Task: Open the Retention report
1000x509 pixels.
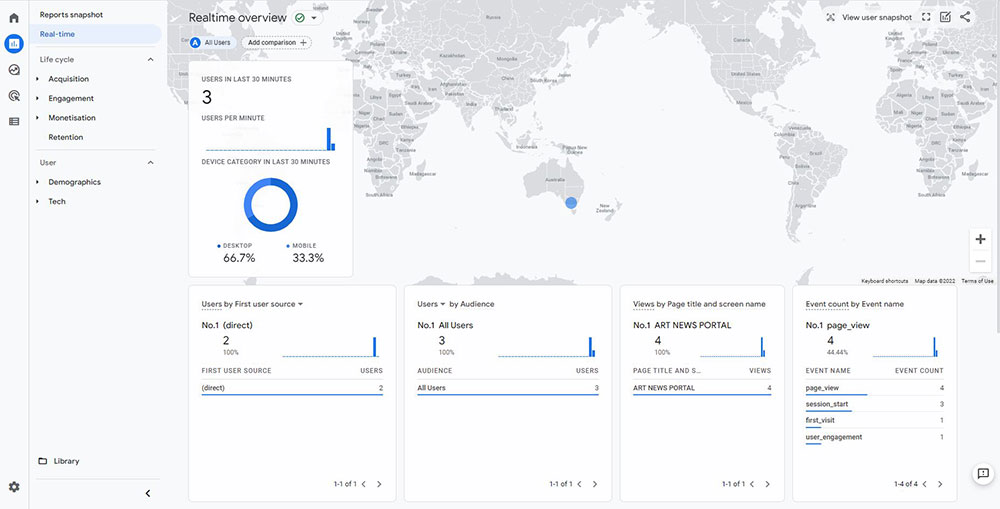Action: point(66,137)
